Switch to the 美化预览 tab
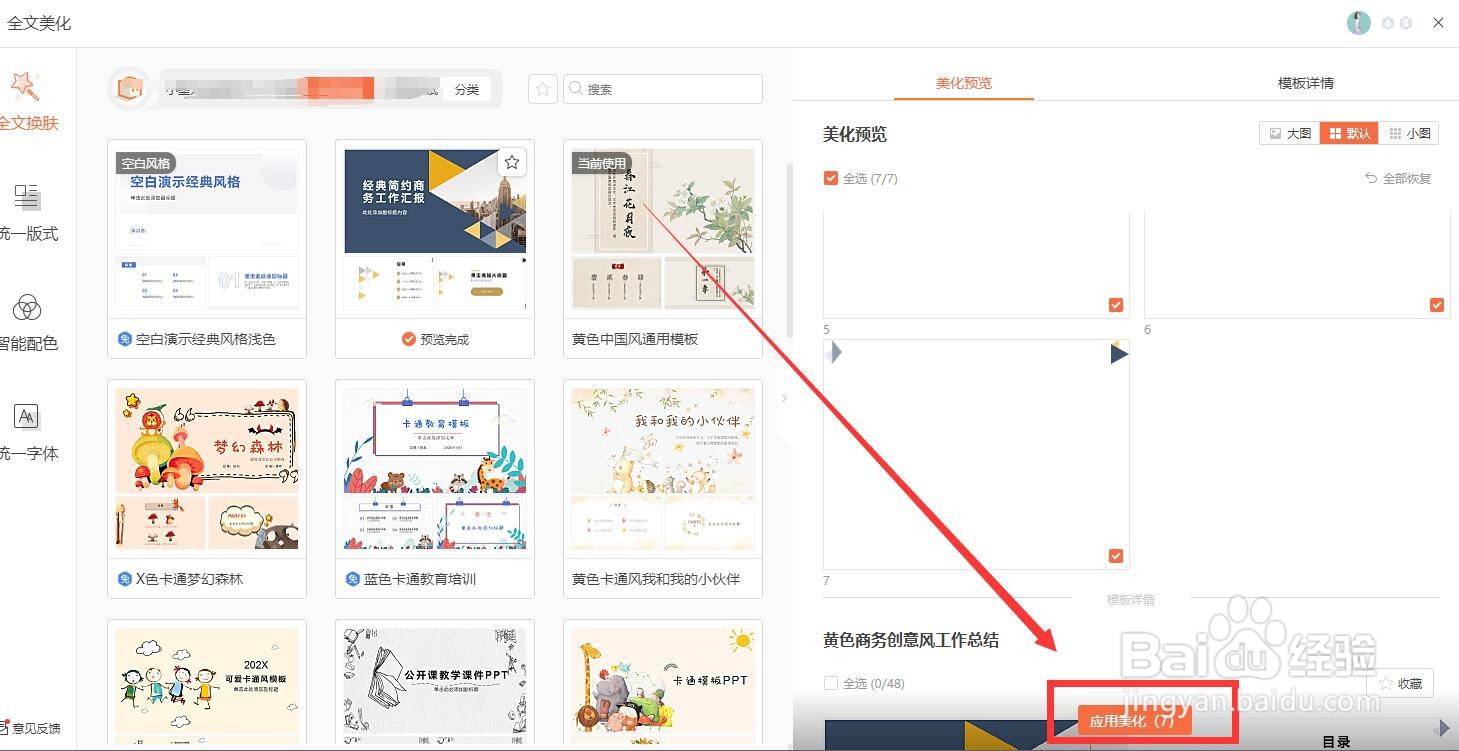The image size is (1459, 751). (964, 83)
